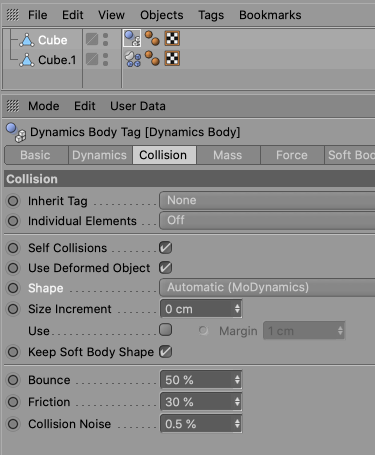Select the Phong tag on Cube.1
The image size is (375, 455).
pos(152,58)
